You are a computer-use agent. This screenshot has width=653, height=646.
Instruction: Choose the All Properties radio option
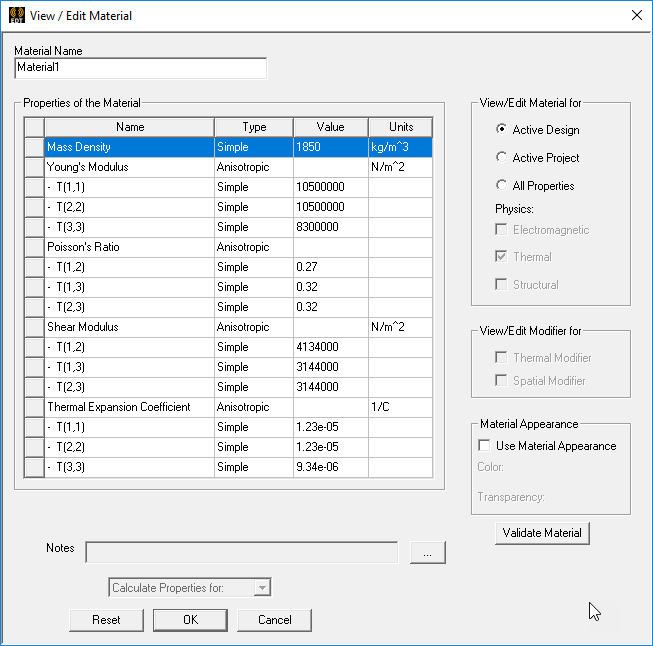point(502,186)
